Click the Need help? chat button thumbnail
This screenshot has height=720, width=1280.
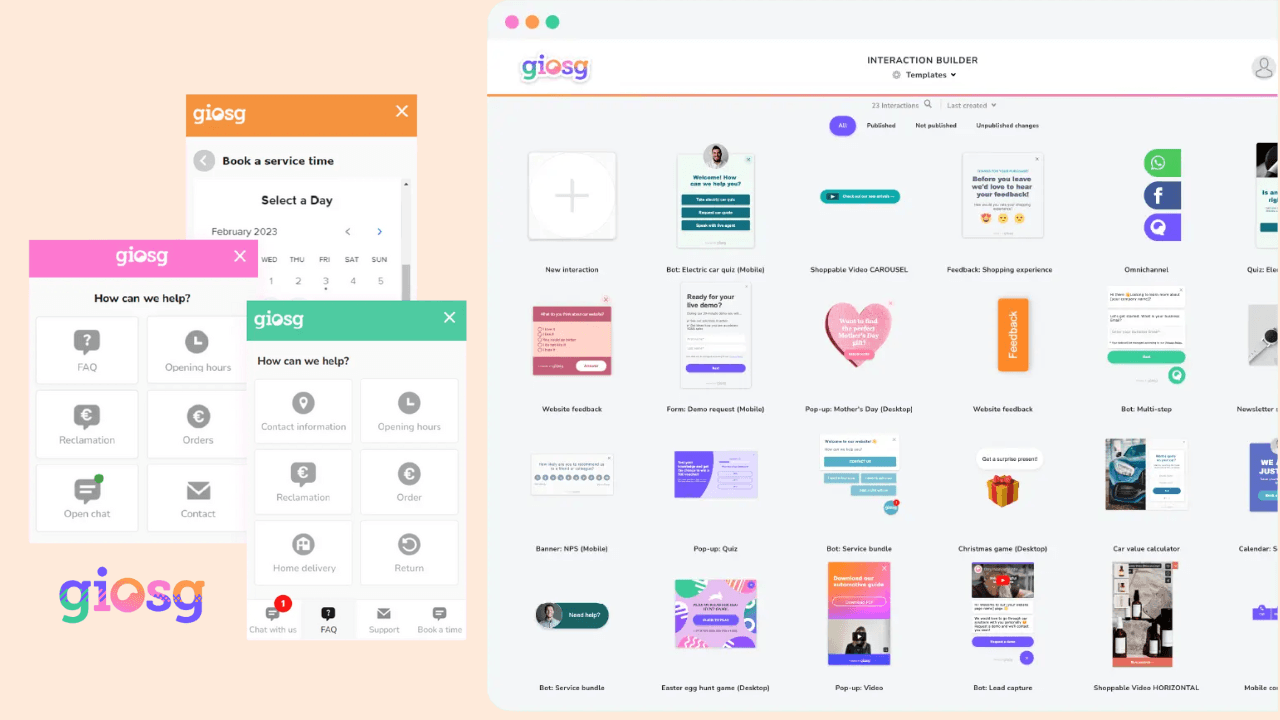click(572, 615)
